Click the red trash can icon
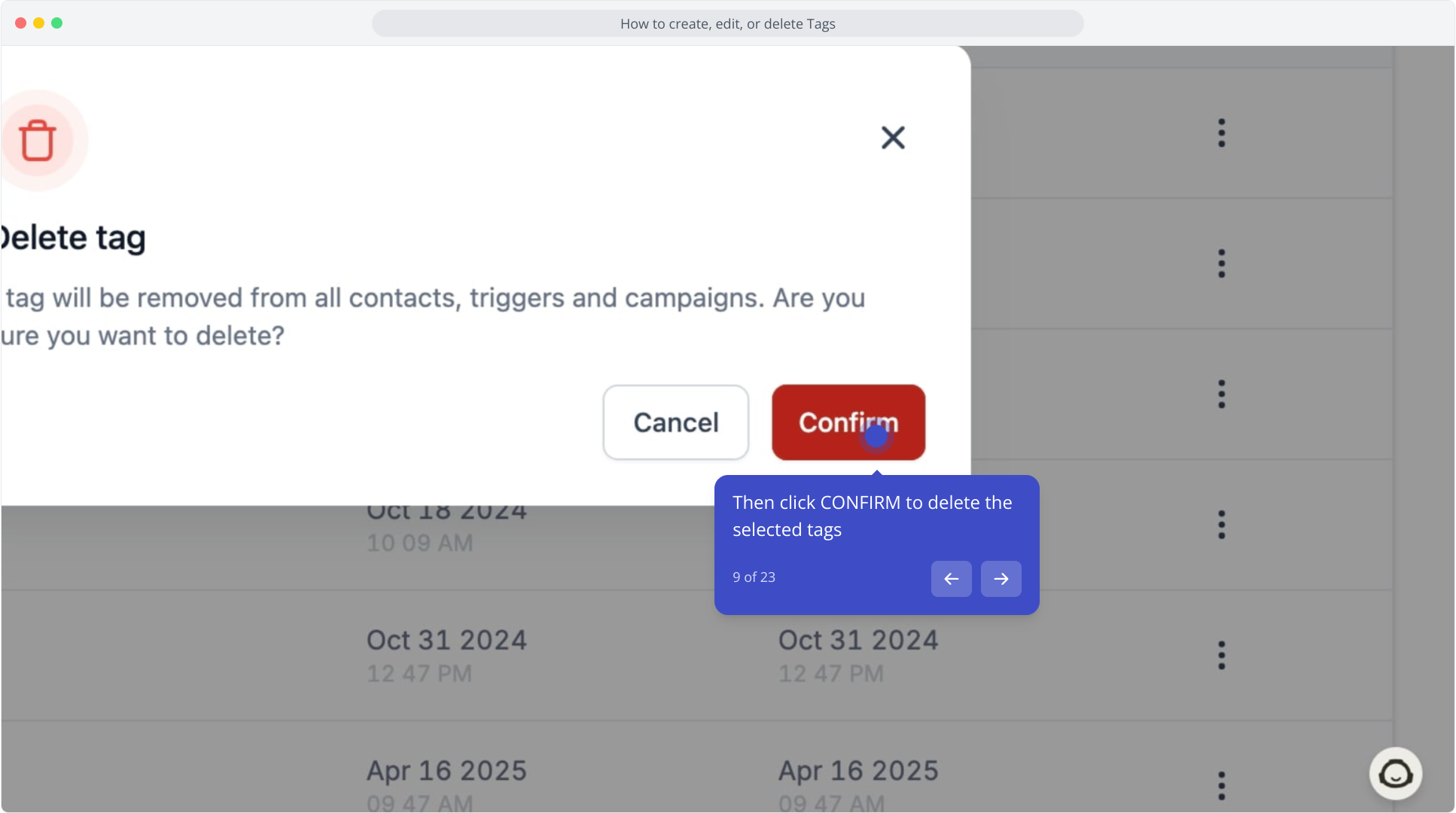This screenshot has width=1456, height=813. (38, 140)
